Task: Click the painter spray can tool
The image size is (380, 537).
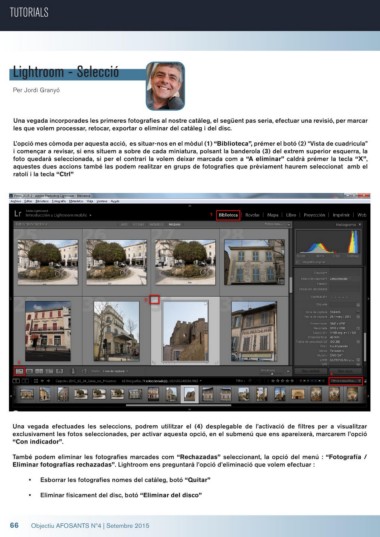Action: pos(73,371)
